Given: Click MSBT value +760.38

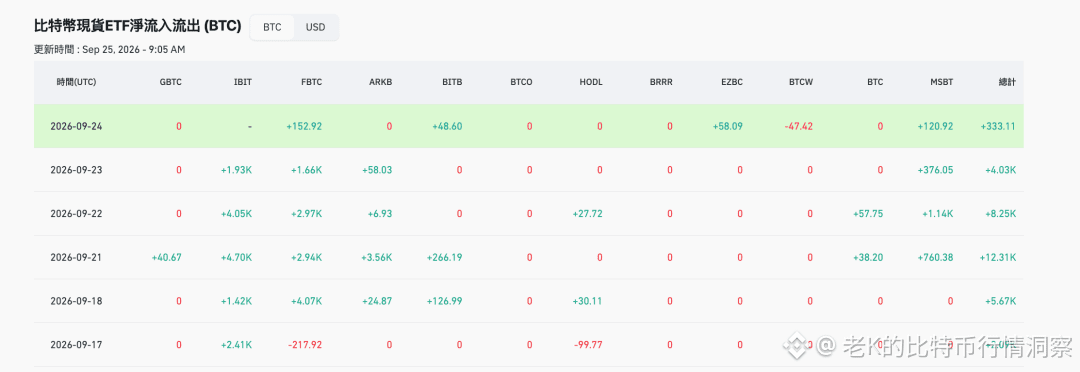Looking at the screenshot, I should pos(935,257).
